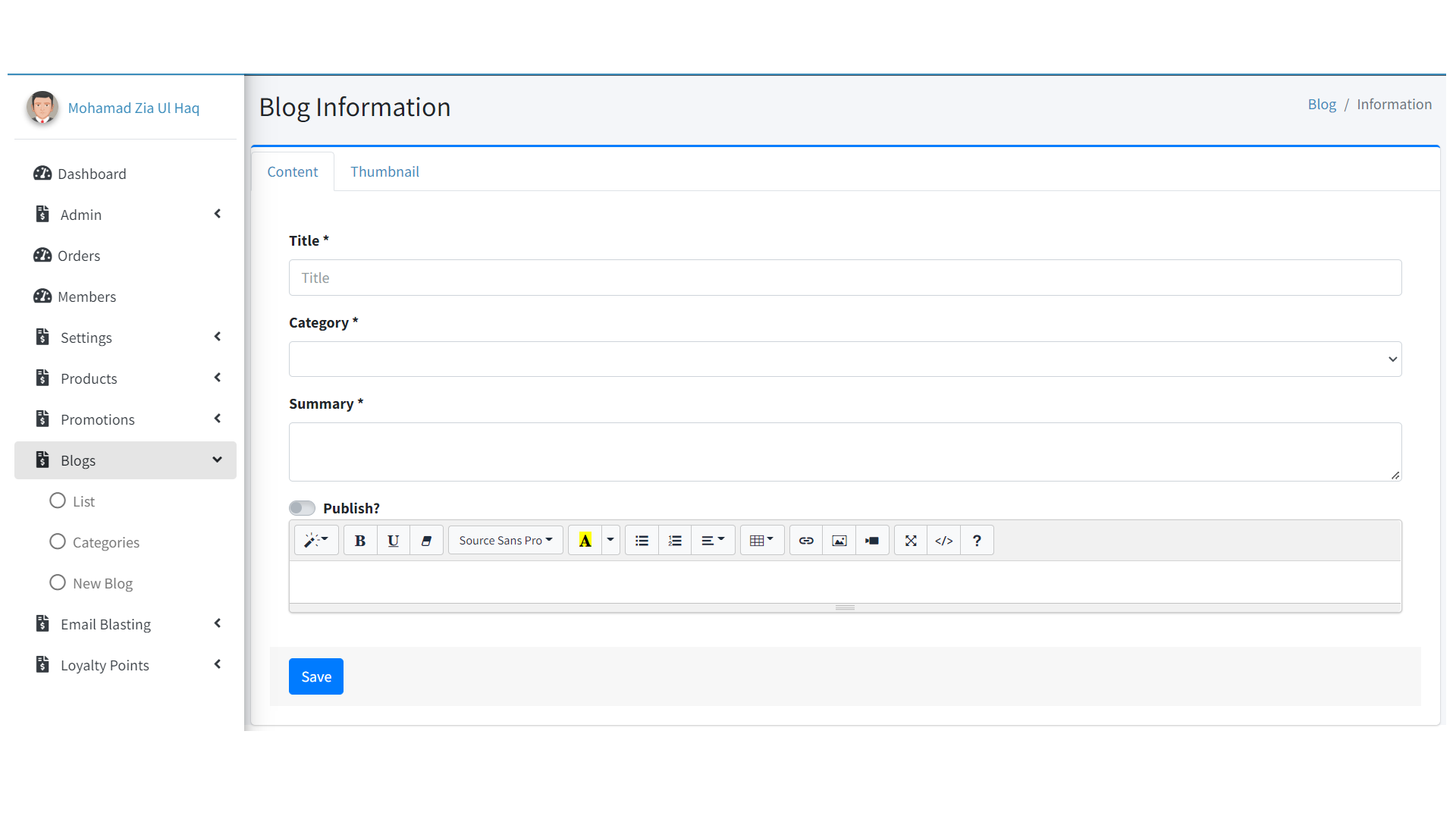Switch to the Thumbnail tab
1456x819 pixels.
pos(384,172)
